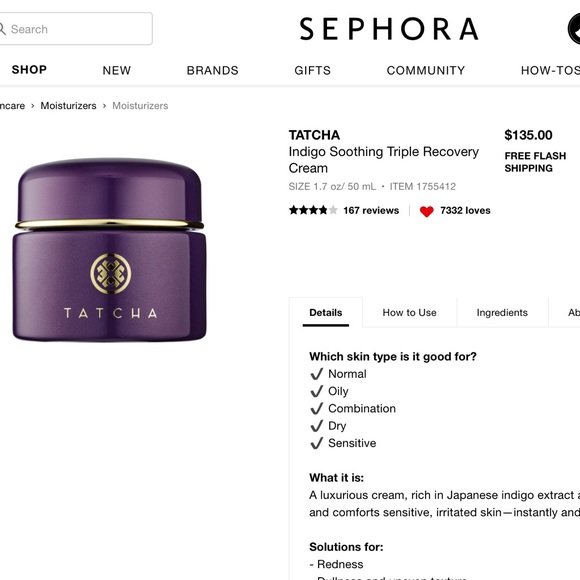
Task: Click the gold Tatcha emblem on the jar
Action: [x=111, y=274]
